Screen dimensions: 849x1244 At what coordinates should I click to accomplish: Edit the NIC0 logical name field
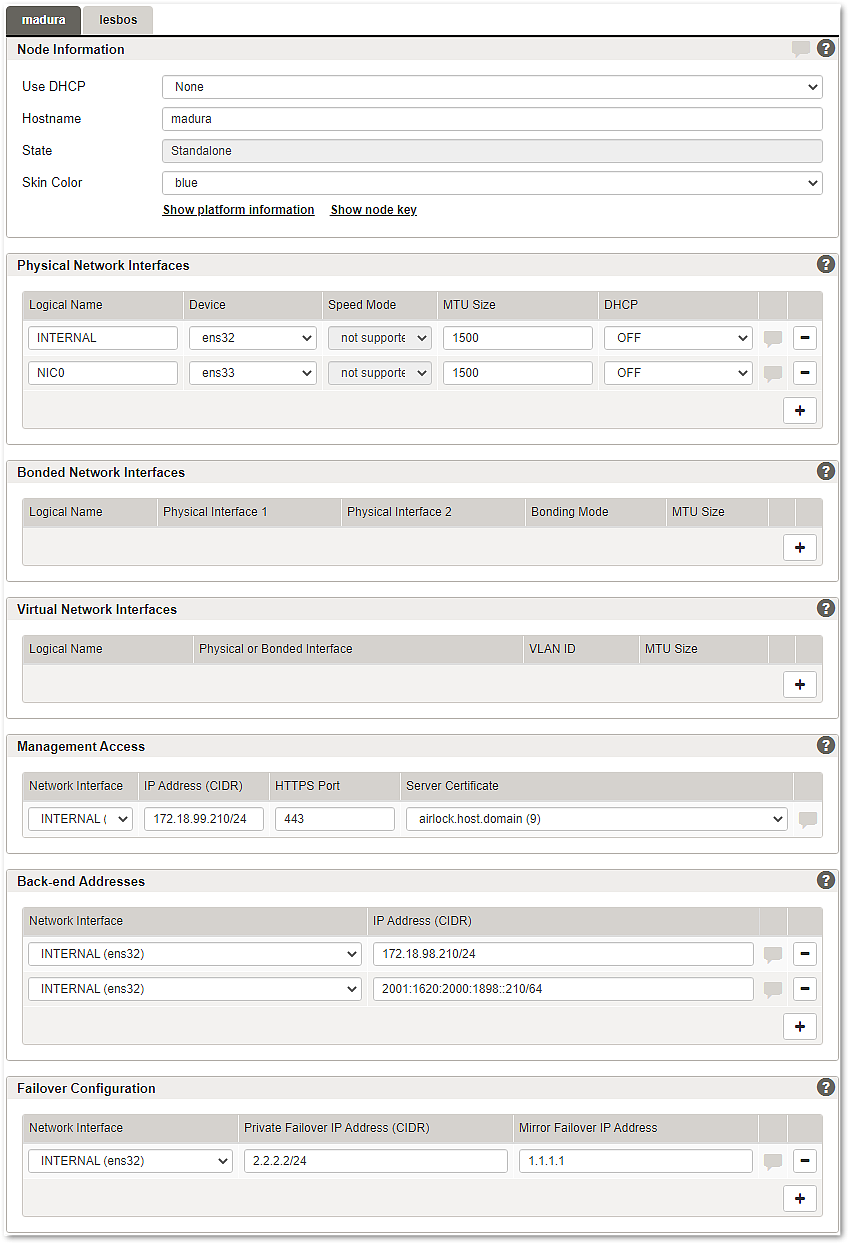click(103, 373)
